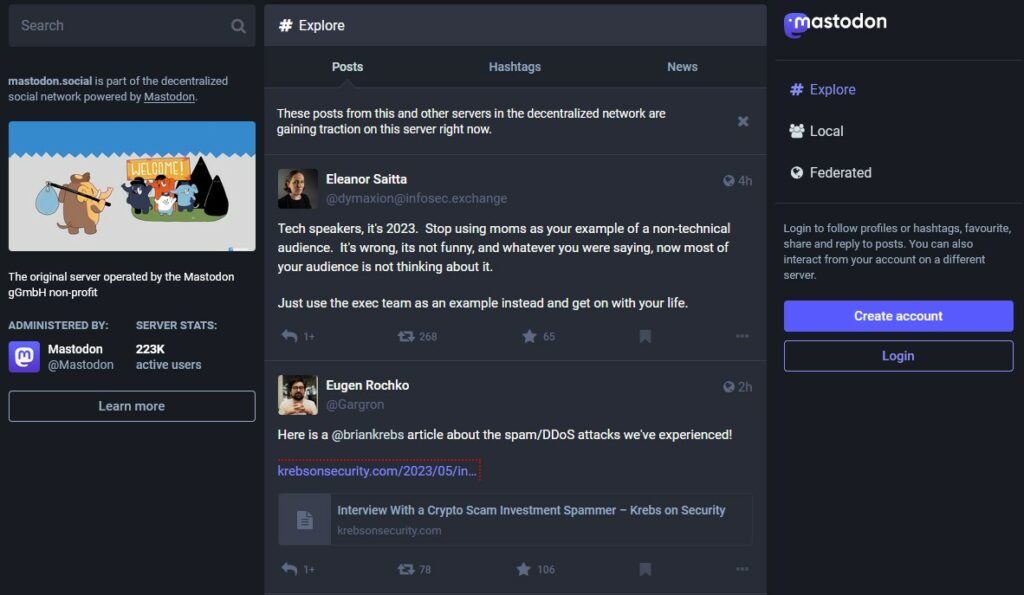Open more options on Eleanor Saitta's post
1024x595 pixels.
coord(742,336)
